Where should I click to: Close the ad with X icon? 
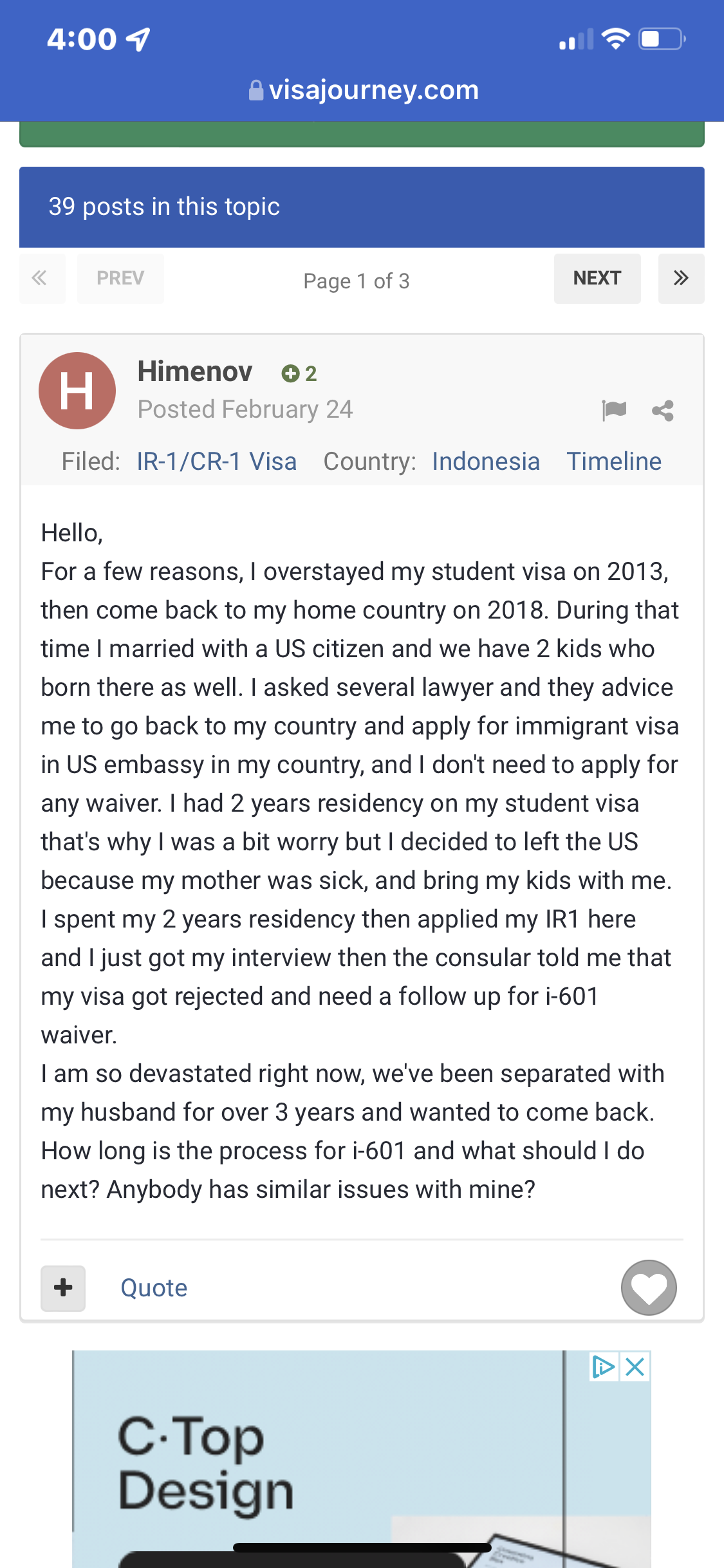click(635, 1367)
